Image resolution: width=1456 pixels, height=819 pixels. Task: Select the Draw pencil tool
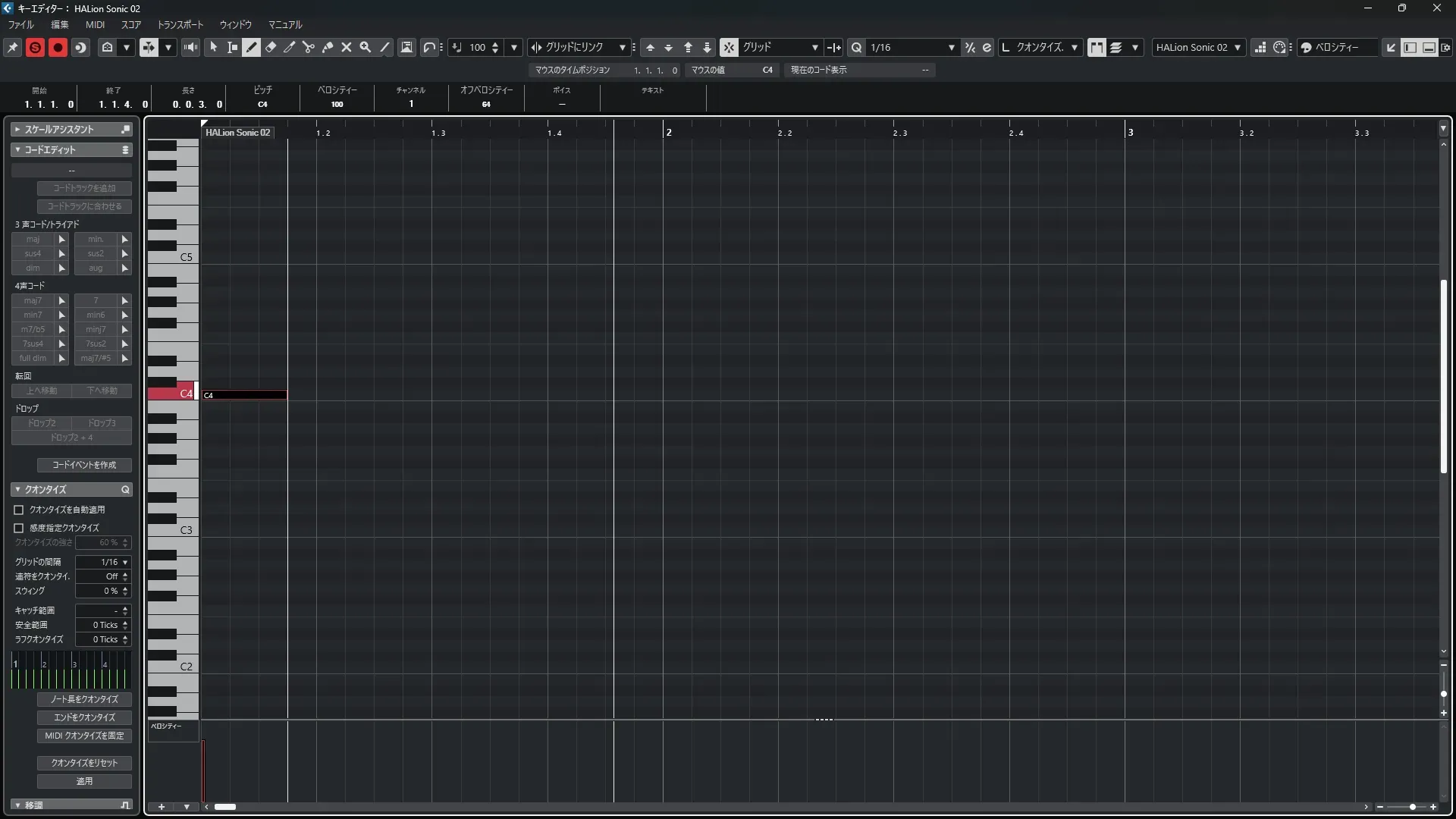pyautogui.click(x=251, y=47)
